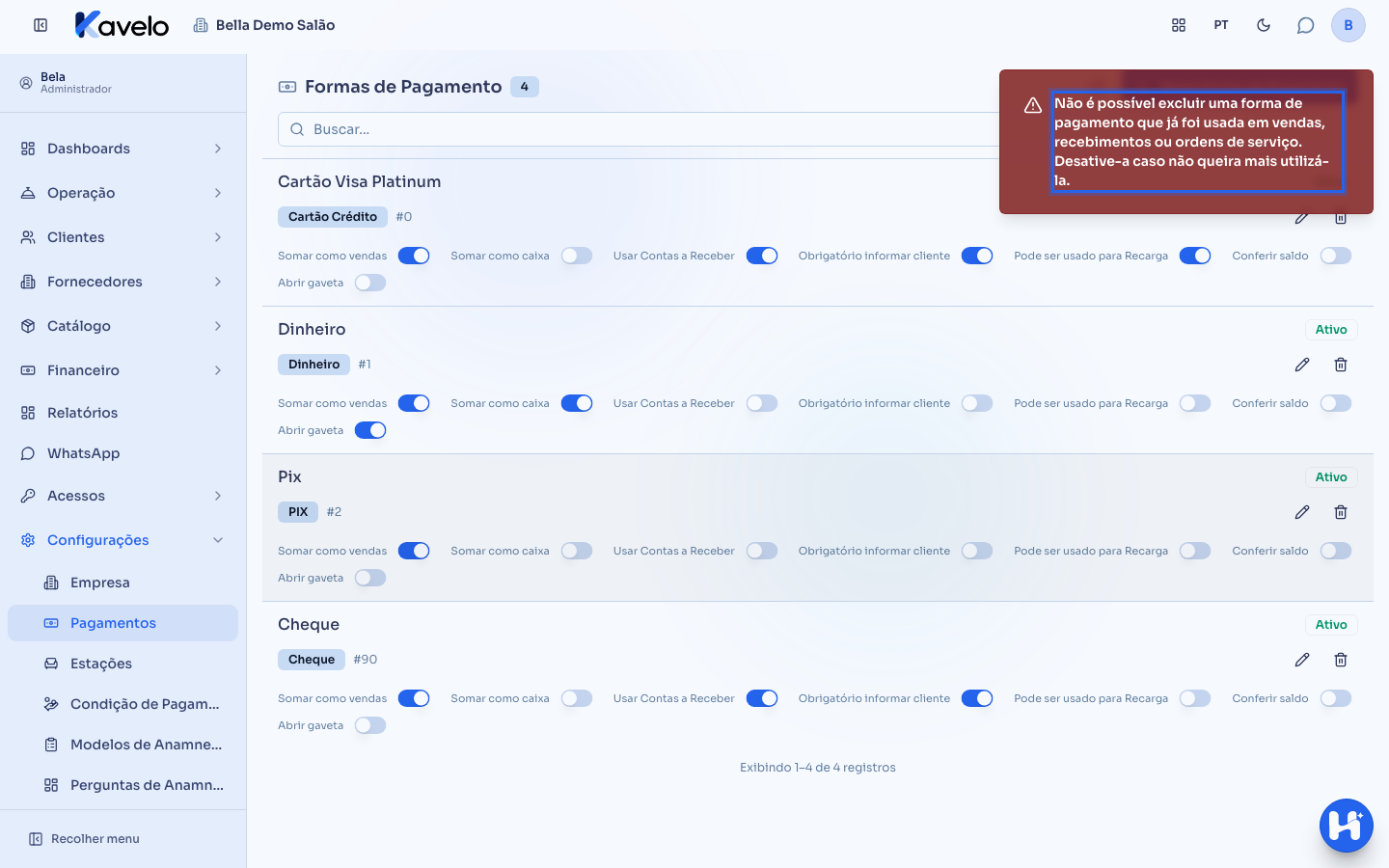1389x868 pixels.
Task: Delete the Pix payment method with trash icon
Action: pyautogui.click(x=1341, y=512)
